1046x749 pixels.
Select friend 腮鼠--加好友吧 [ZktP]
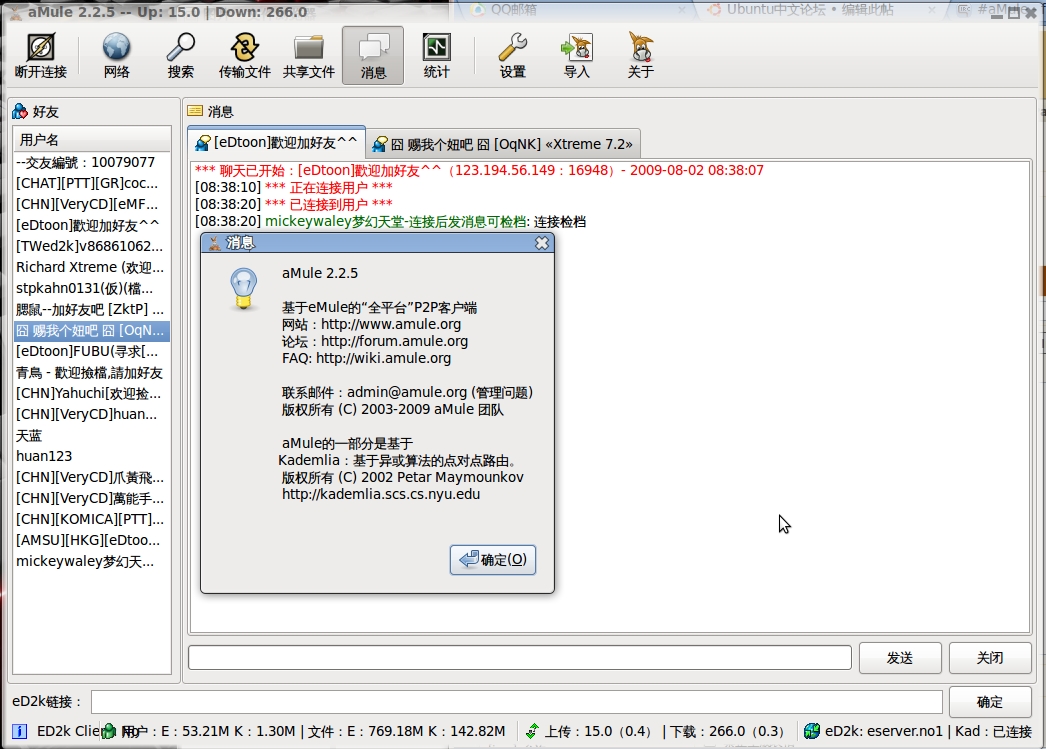(x=92, y=309)
